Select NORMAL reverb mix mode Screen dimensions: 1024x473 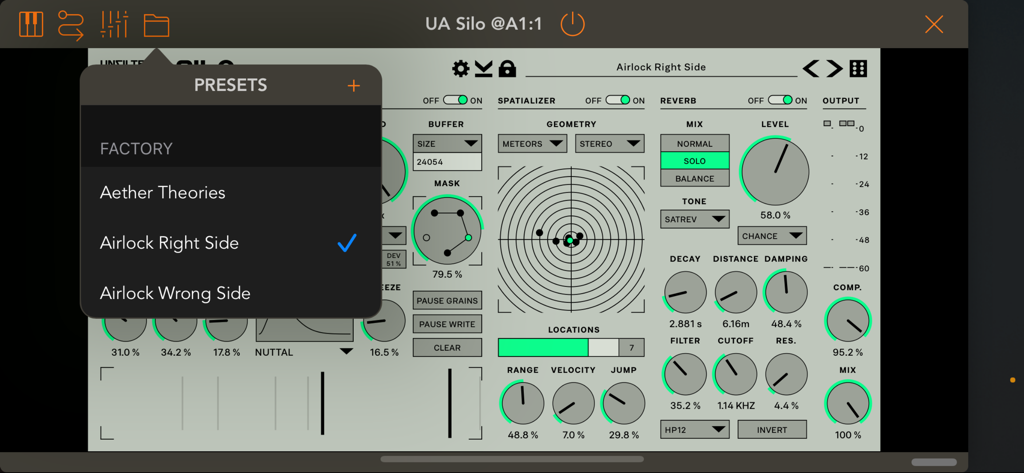point(695,144)
